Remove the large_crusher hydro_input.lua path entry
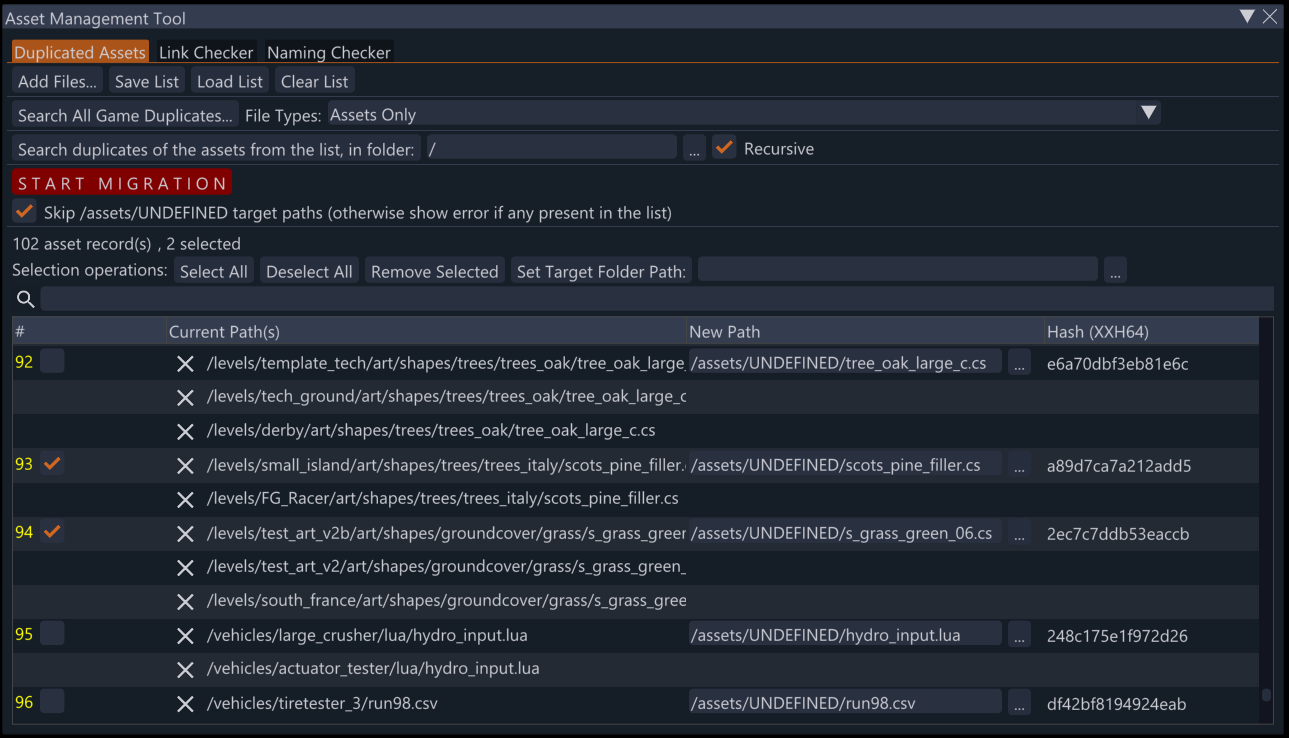 point(185,636)
